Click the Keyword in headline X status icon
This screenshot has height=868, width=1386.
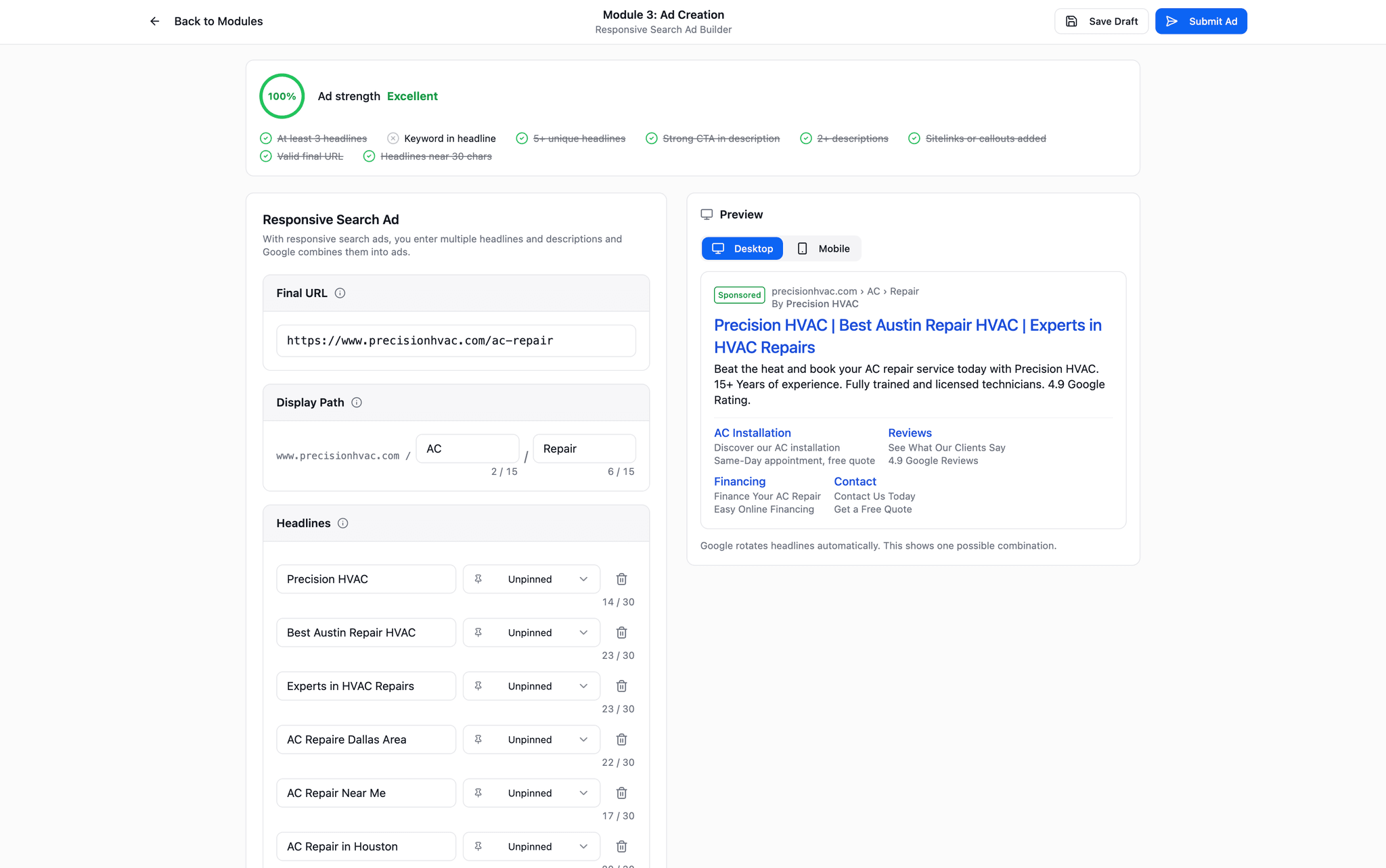[x=393, y=139]
